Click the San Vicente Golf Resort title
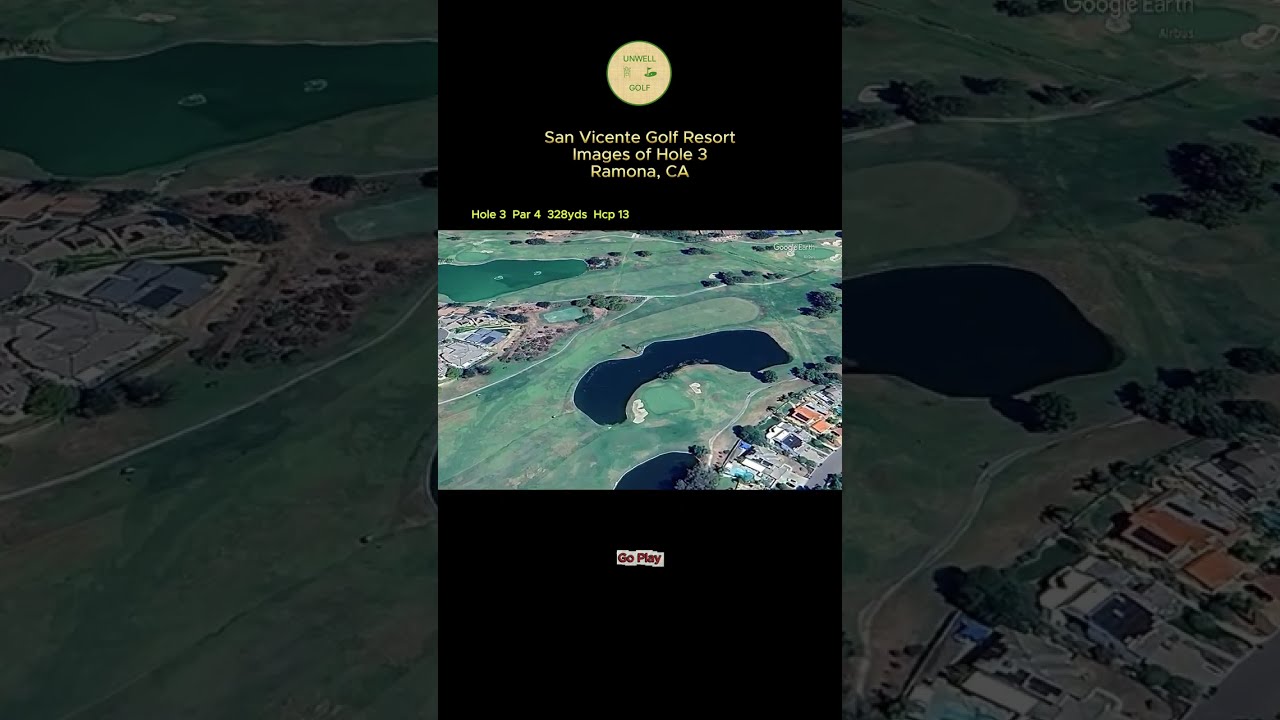 click(x=640, y=137)
